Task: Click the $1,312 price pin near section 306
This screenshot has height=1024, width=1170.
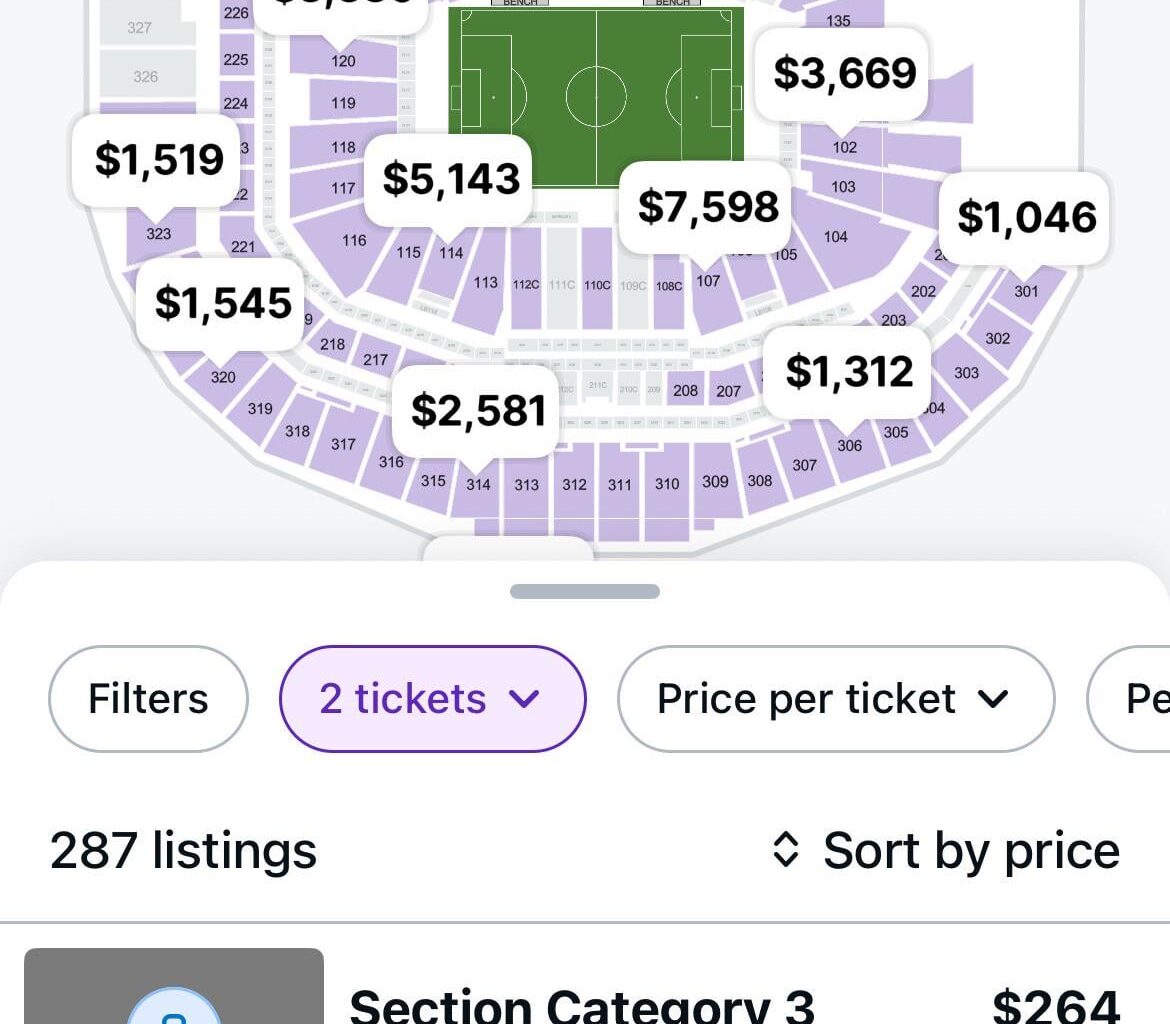Action: (x=847, y=371)
